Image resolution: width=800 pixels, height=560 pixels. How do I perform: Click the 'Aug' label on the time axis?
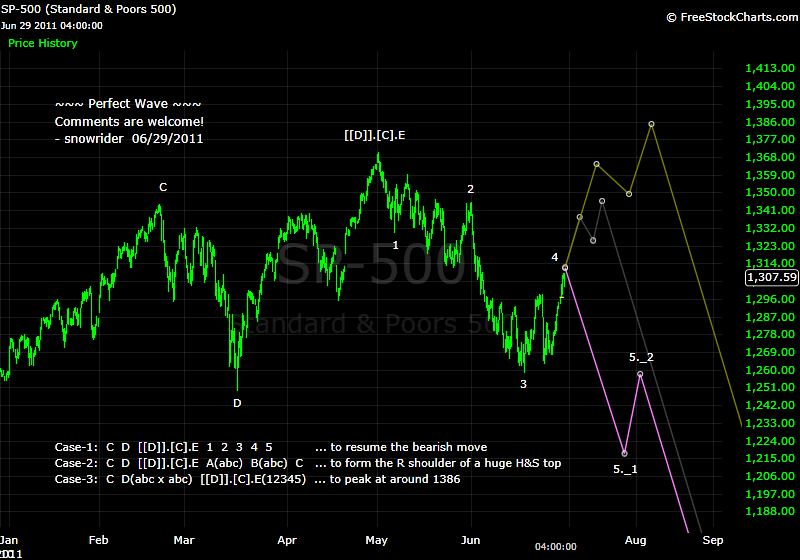[x=635, y=540]
